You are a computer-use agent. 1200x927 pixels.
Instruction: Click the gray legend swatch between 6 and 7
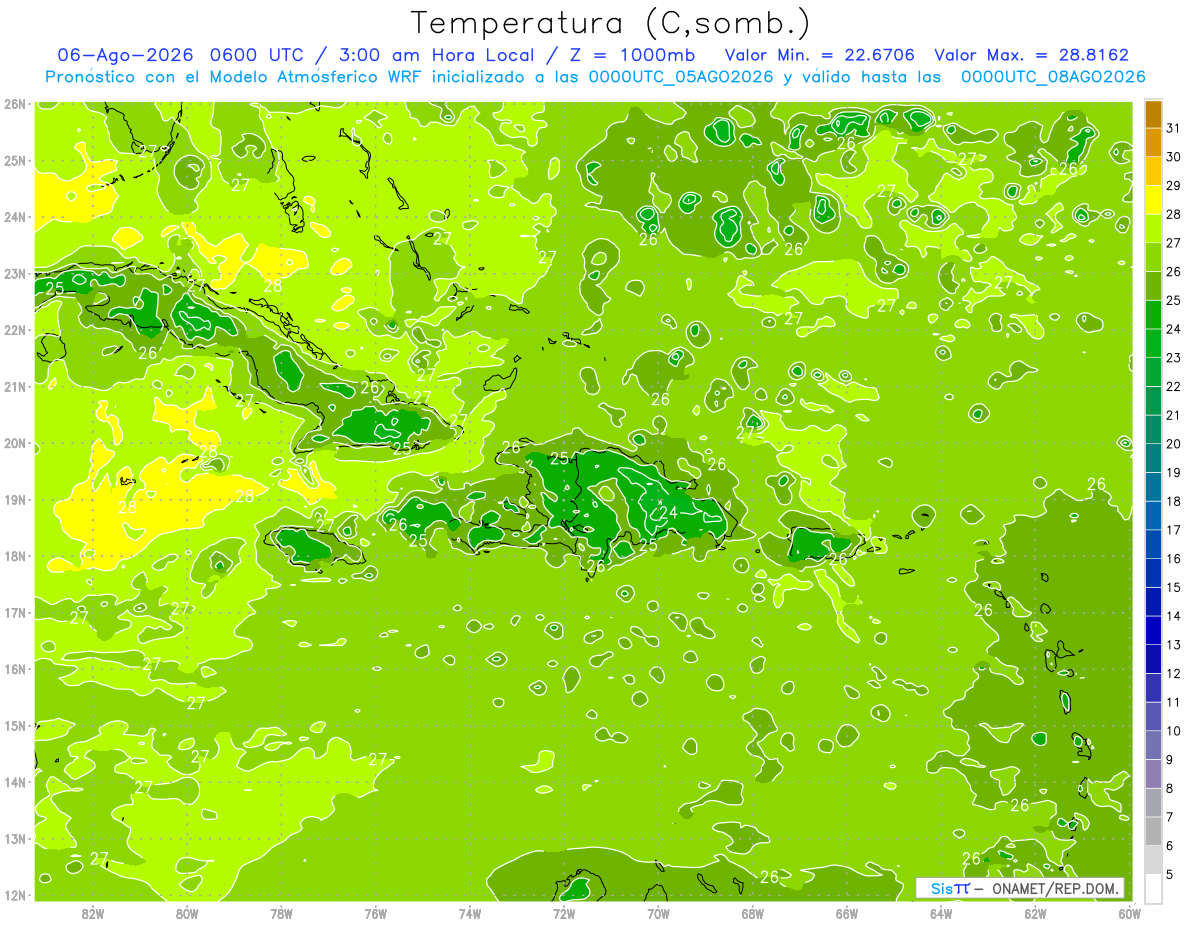click(1153, 831)
